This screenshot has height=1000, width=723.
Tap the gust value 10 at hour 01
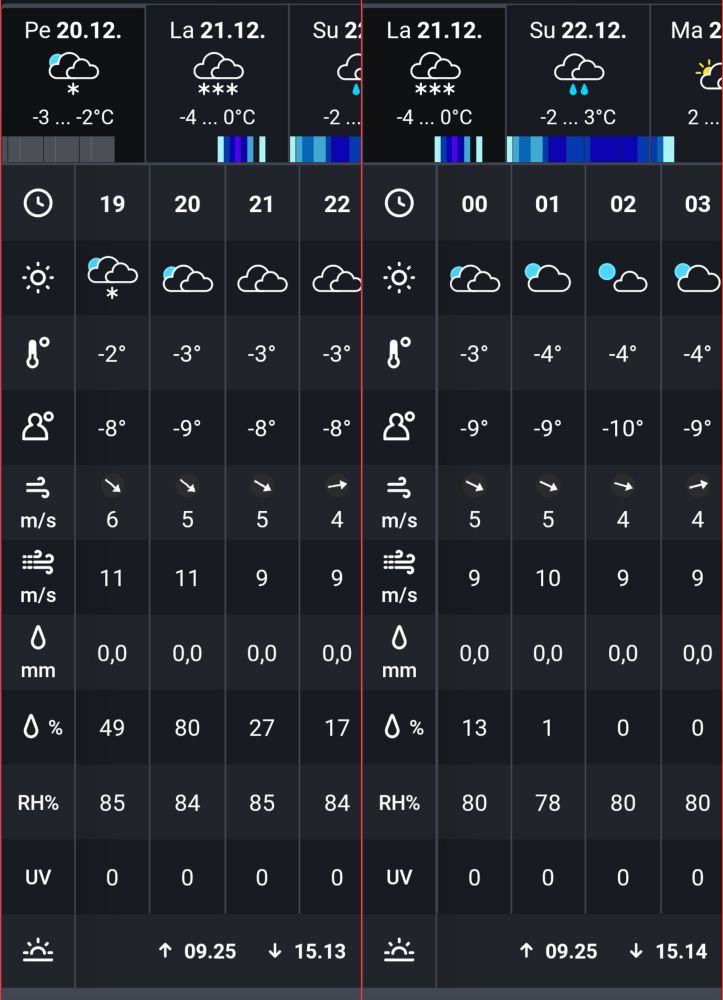pos(548,578)
